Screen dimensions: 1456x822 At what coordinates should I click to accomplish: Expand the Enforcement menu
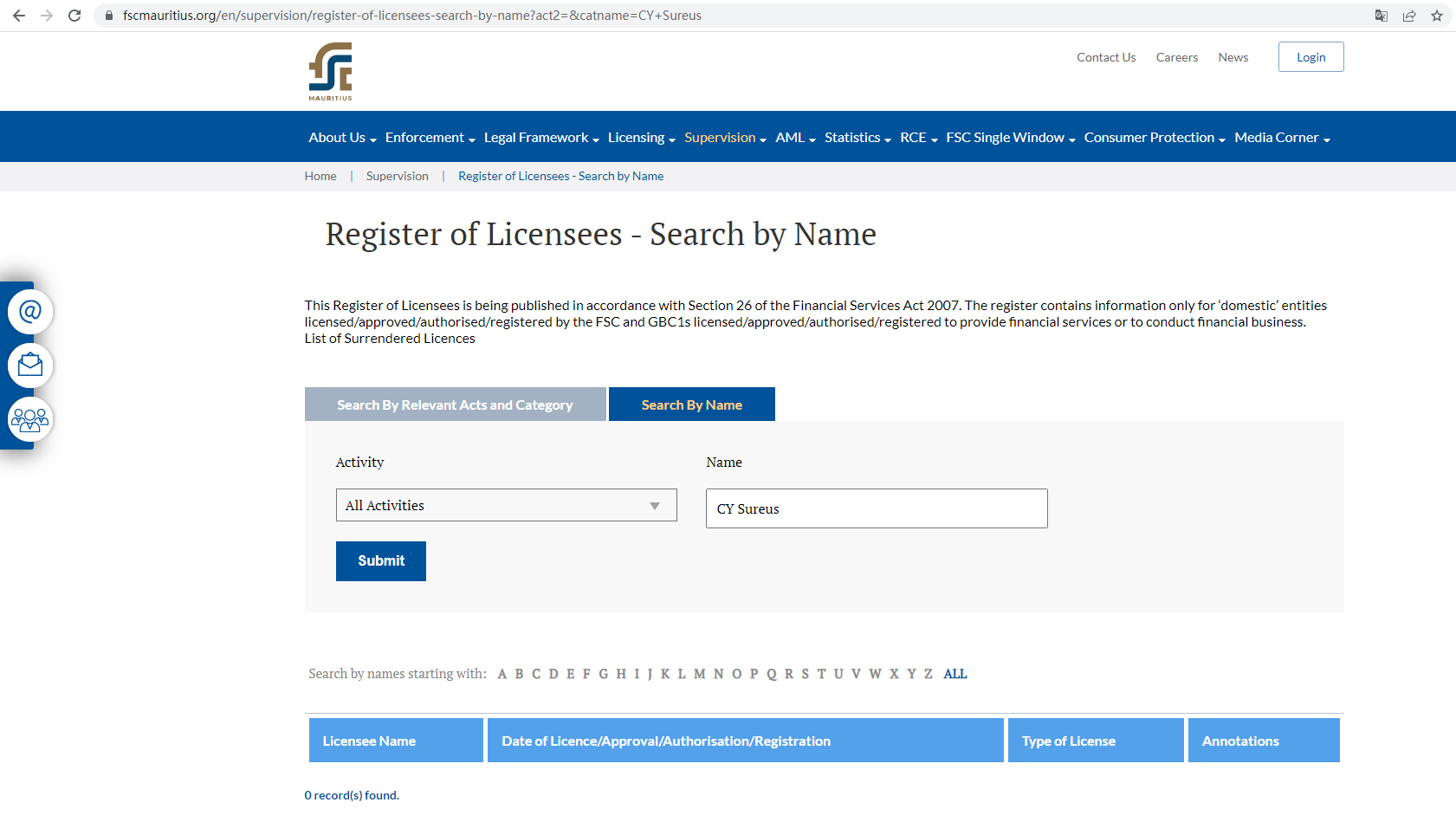pyautogui.click(x=430, y=138)
